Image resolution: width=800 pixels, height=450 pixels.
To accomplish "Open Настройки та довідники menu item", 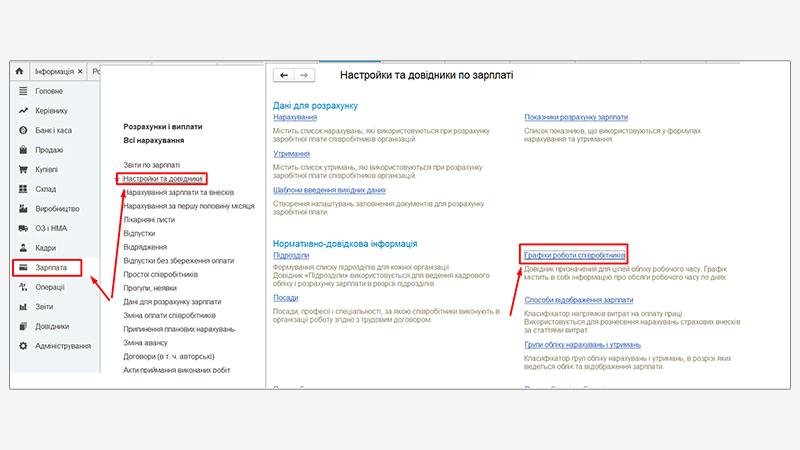I will [163, 178].
